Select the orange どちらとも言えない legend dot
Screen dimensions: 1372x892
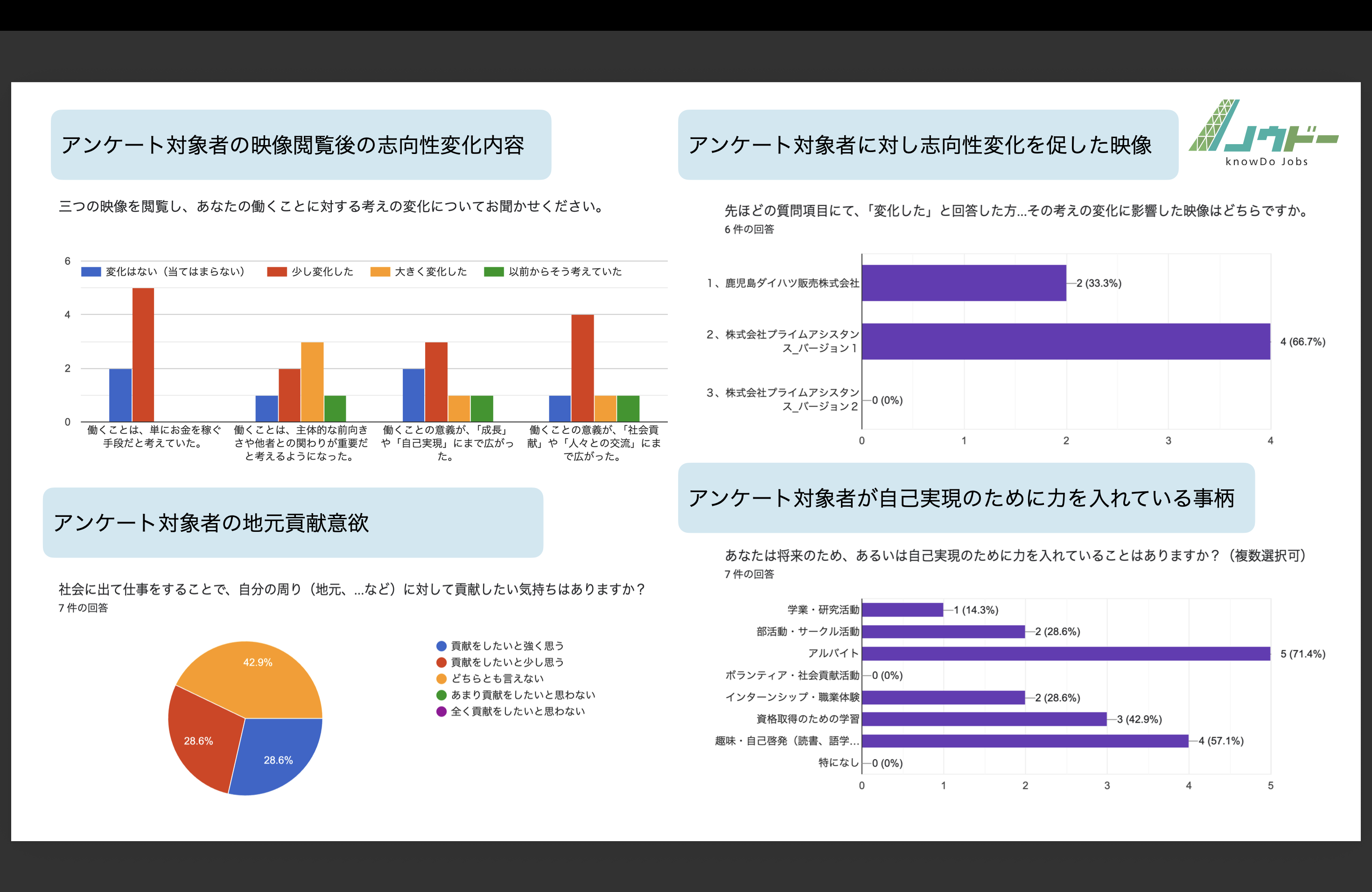[x=441, y=679]
